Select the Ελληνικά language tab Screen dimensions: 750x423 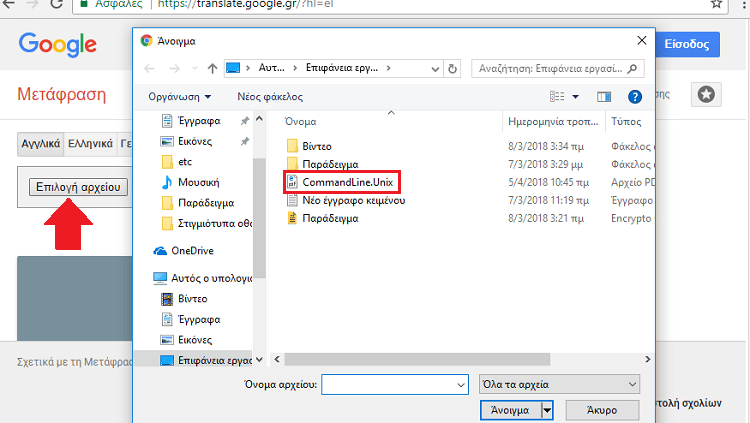coord(90,144)
